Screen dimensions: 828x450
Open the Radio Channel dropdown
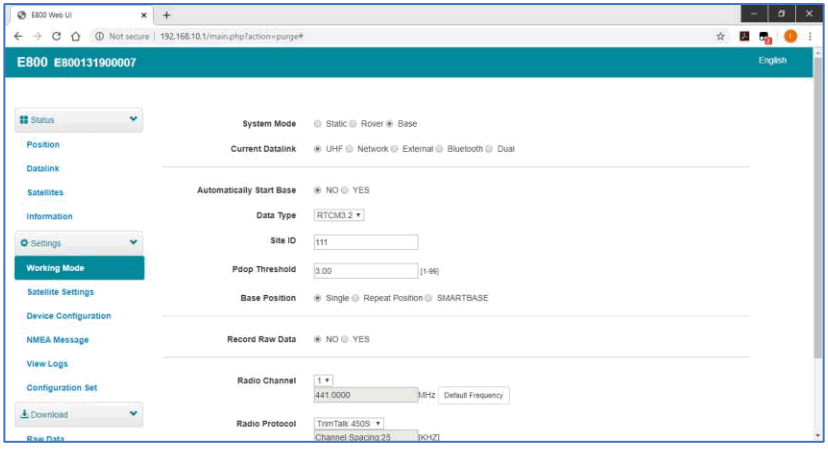click(x=323, y=380)
